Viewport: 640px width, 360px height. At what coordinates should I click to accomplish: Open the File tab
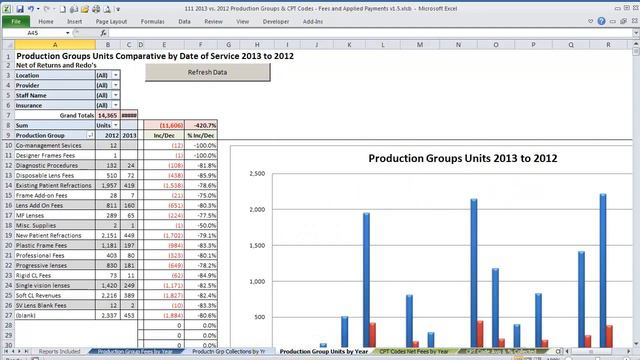point(16,21)
